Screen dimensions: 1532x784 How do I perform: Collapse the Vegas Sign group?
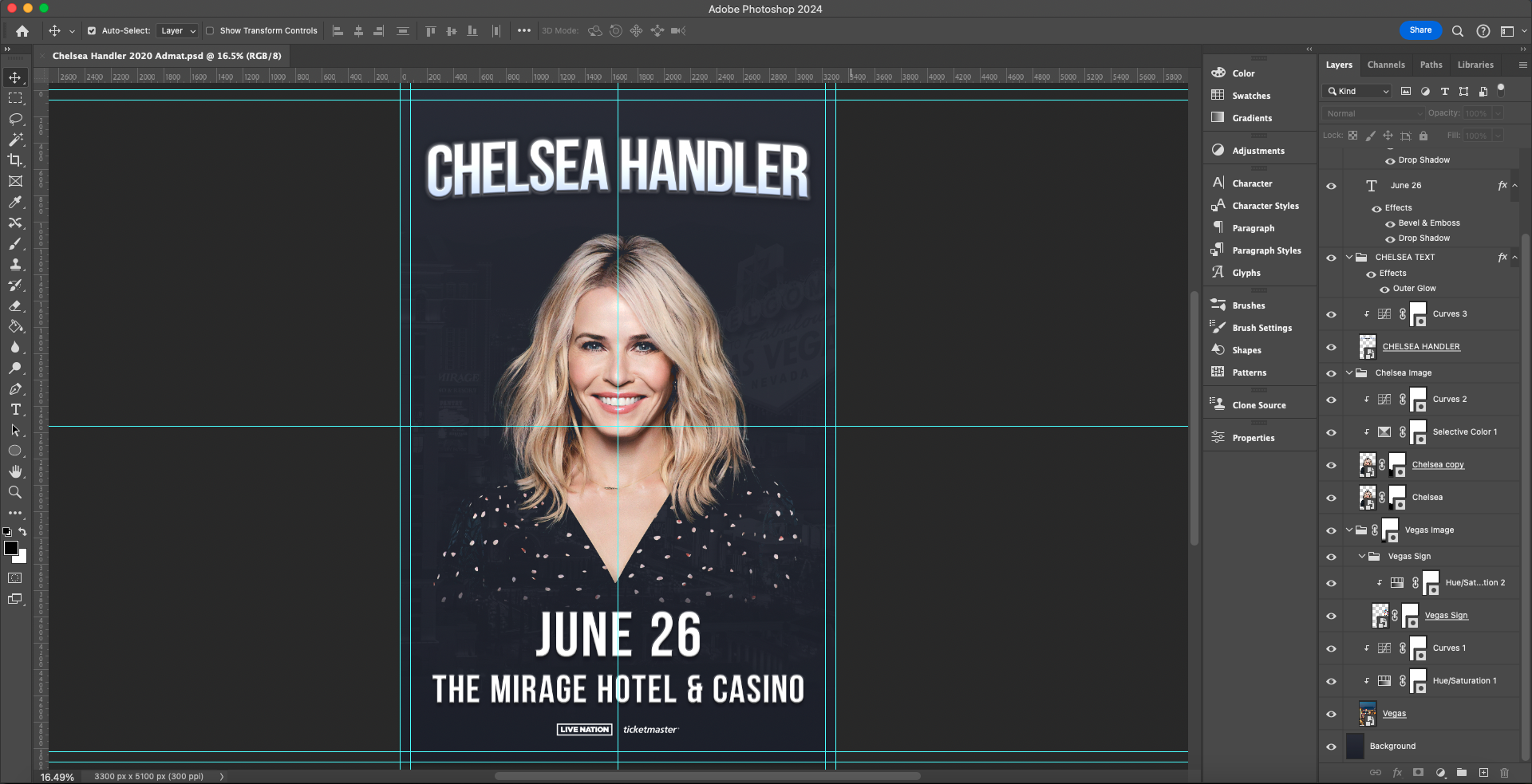[x=1362, y=556]
